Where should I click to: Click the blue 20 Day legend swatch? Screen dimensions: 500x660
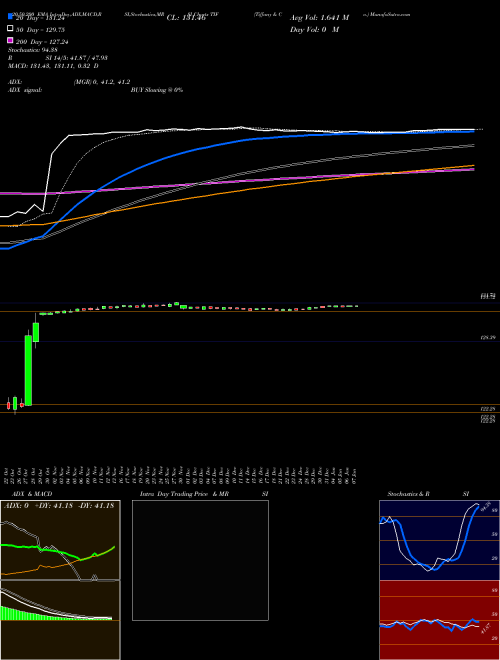click(11, 16)
